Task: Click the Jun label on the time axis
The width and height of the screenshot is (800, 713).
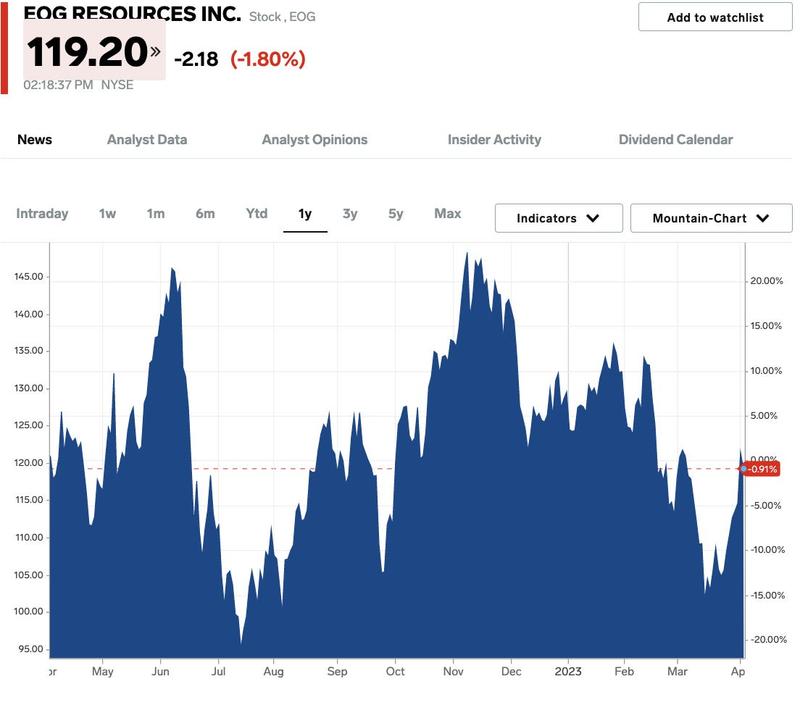Action: [160, 671]
